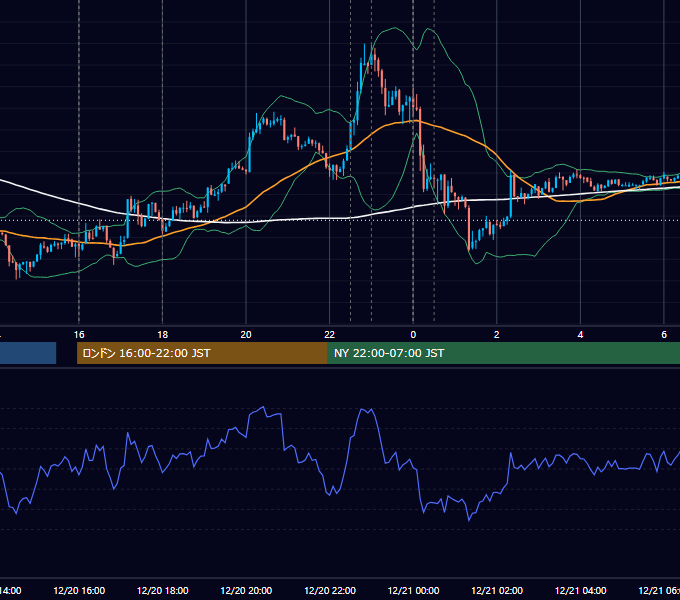
Task: Click the 12/20 20:00 date label
Action: pyautogui.click(x=246, y=590)
